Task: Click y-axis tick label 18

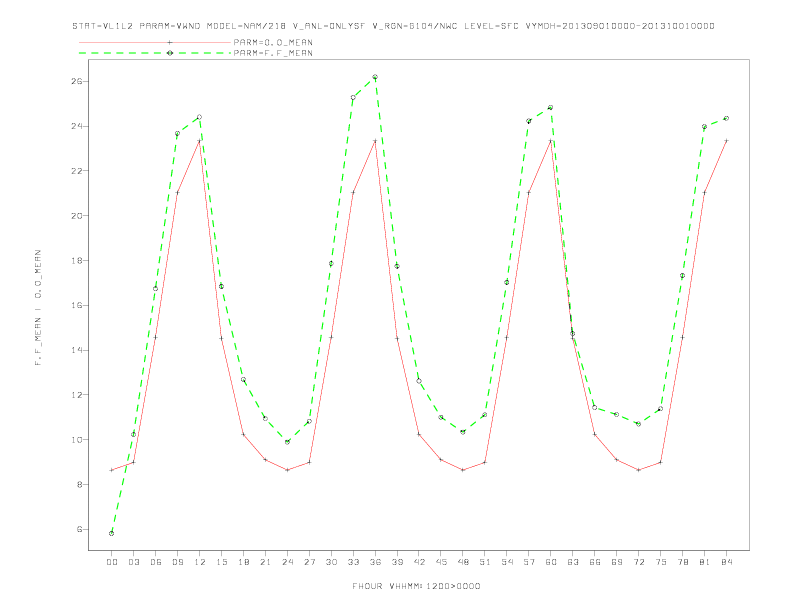Action: pyautogui.click(x=77, y=261)
